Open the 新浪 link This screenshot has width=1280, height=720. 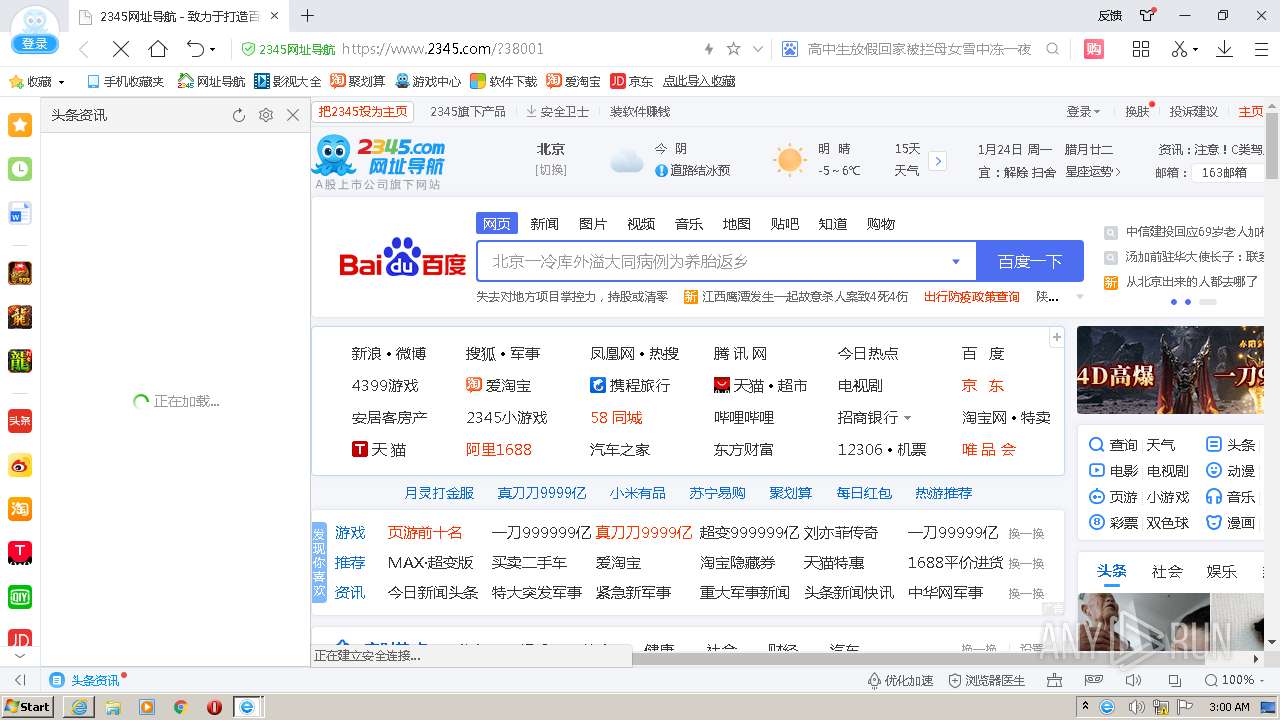pyautogui.click(x=366, y=354)
